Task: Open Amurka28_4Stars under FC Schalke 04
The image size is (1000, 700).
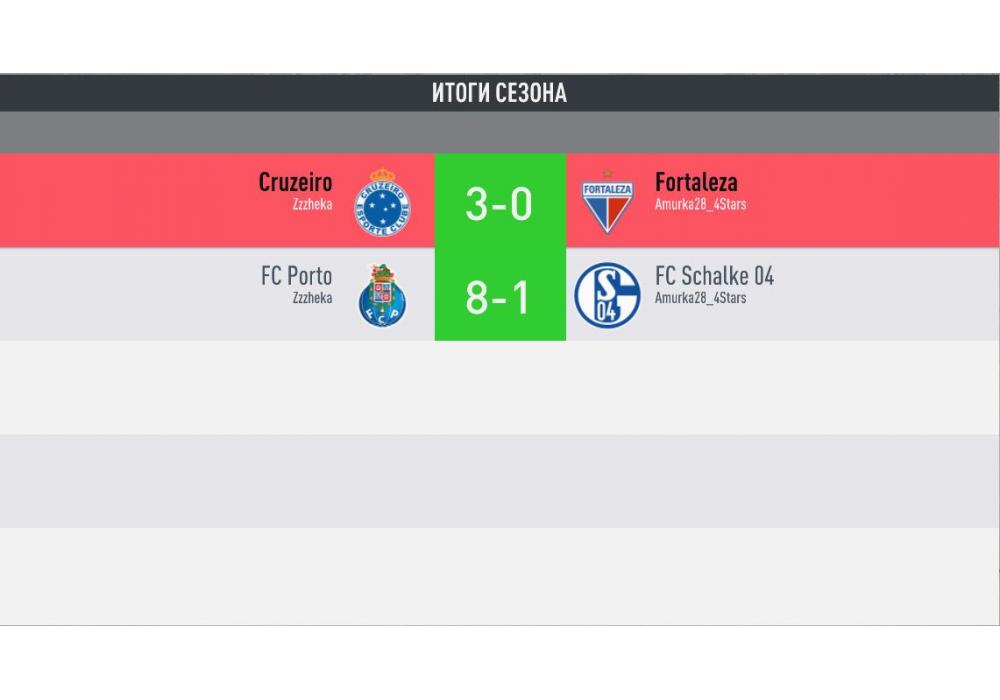Action: pyautogui.click(x=700, y=298)
